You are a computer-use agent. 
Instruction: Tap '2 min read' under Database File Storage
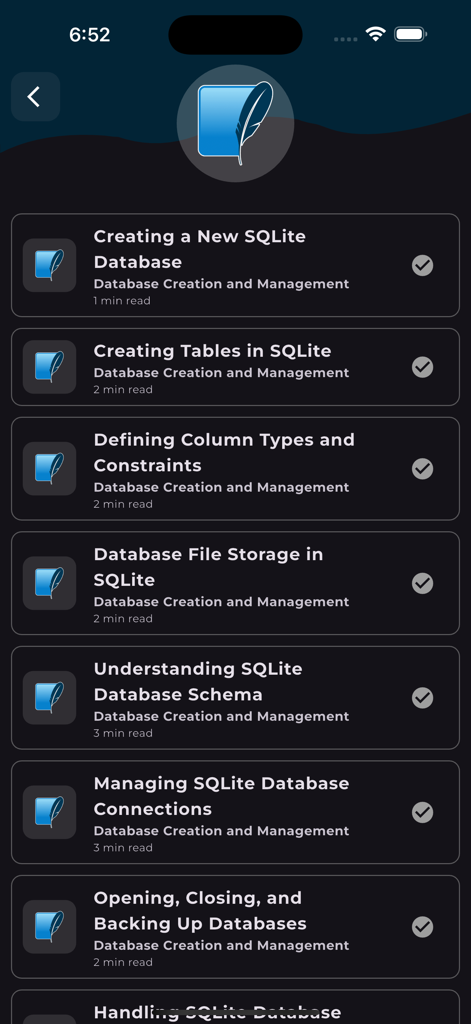pyautogui.click(x=123, y=618)
